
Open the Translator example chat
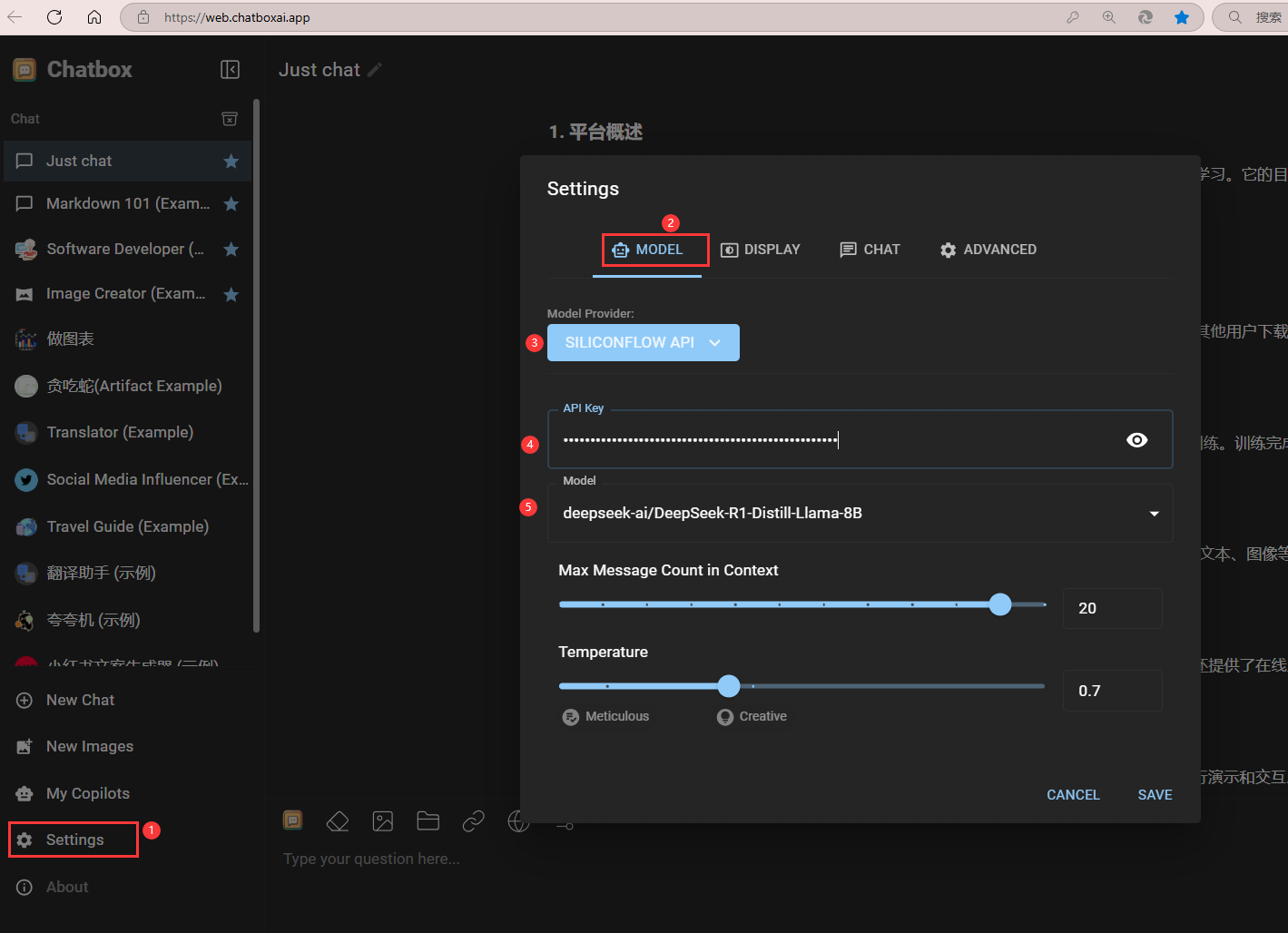[x=127, y=432]
